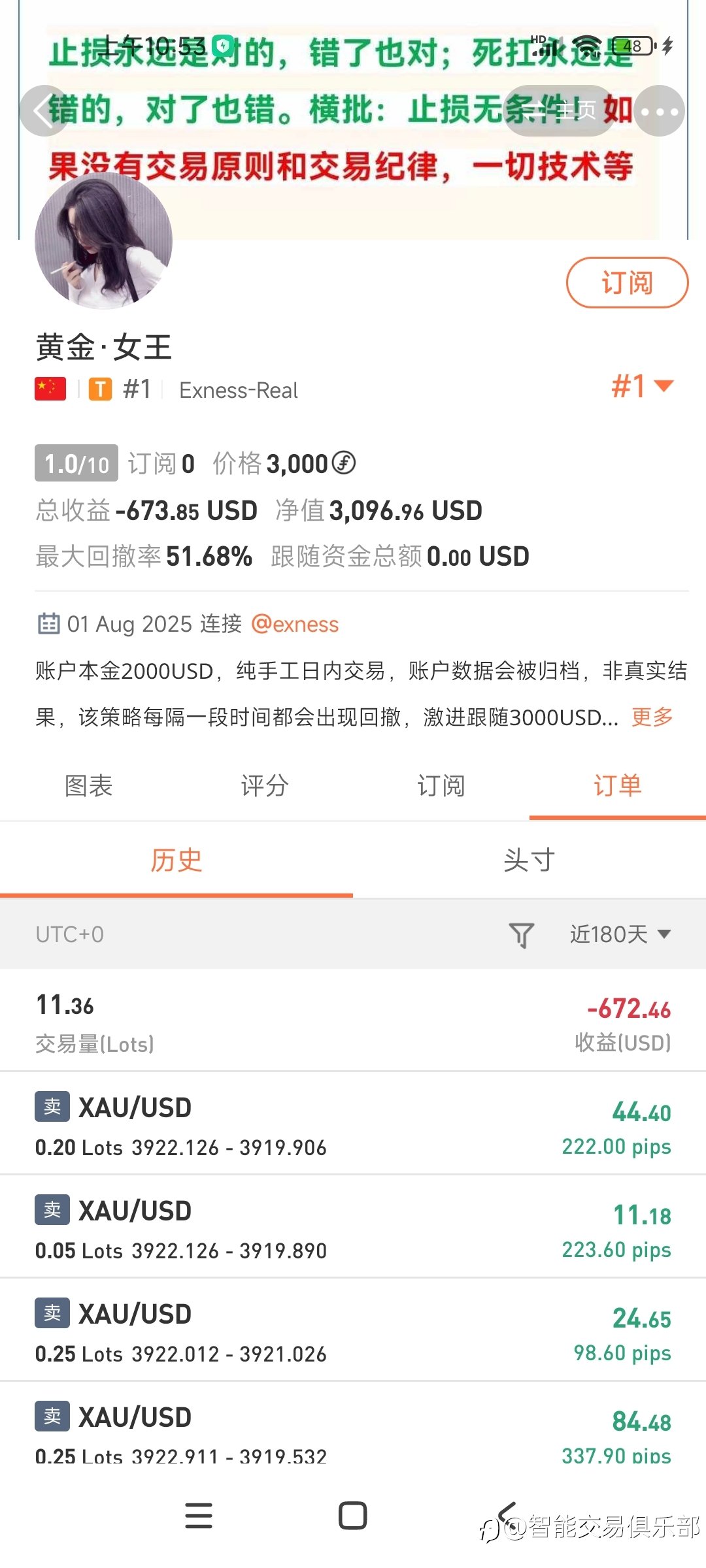706x1568 pixels.
Task: Click the coin icon next to price 3,000
Action: tap(344, 463)
